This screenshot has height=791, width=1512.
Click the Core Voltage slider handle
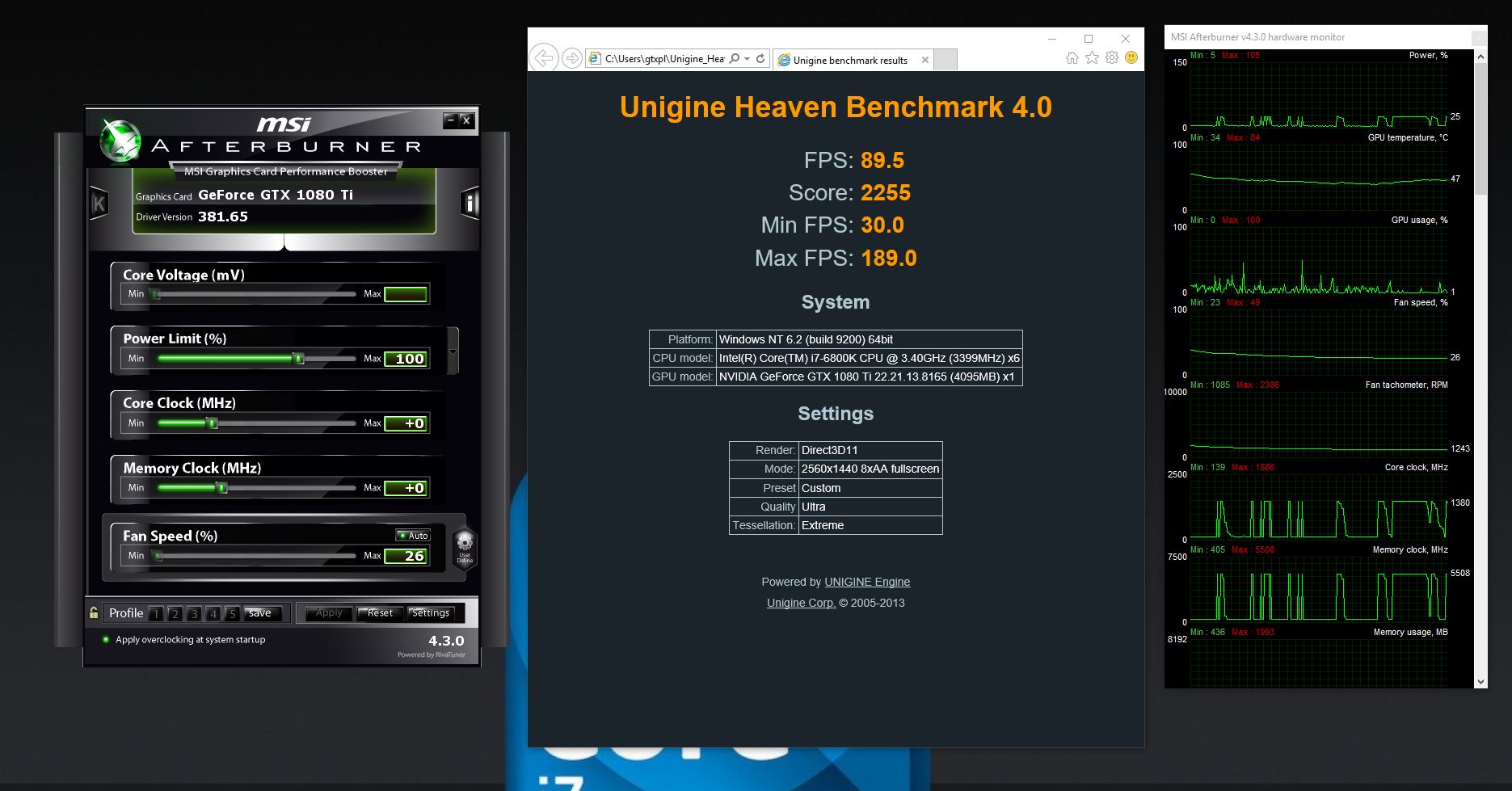point(156,294)
